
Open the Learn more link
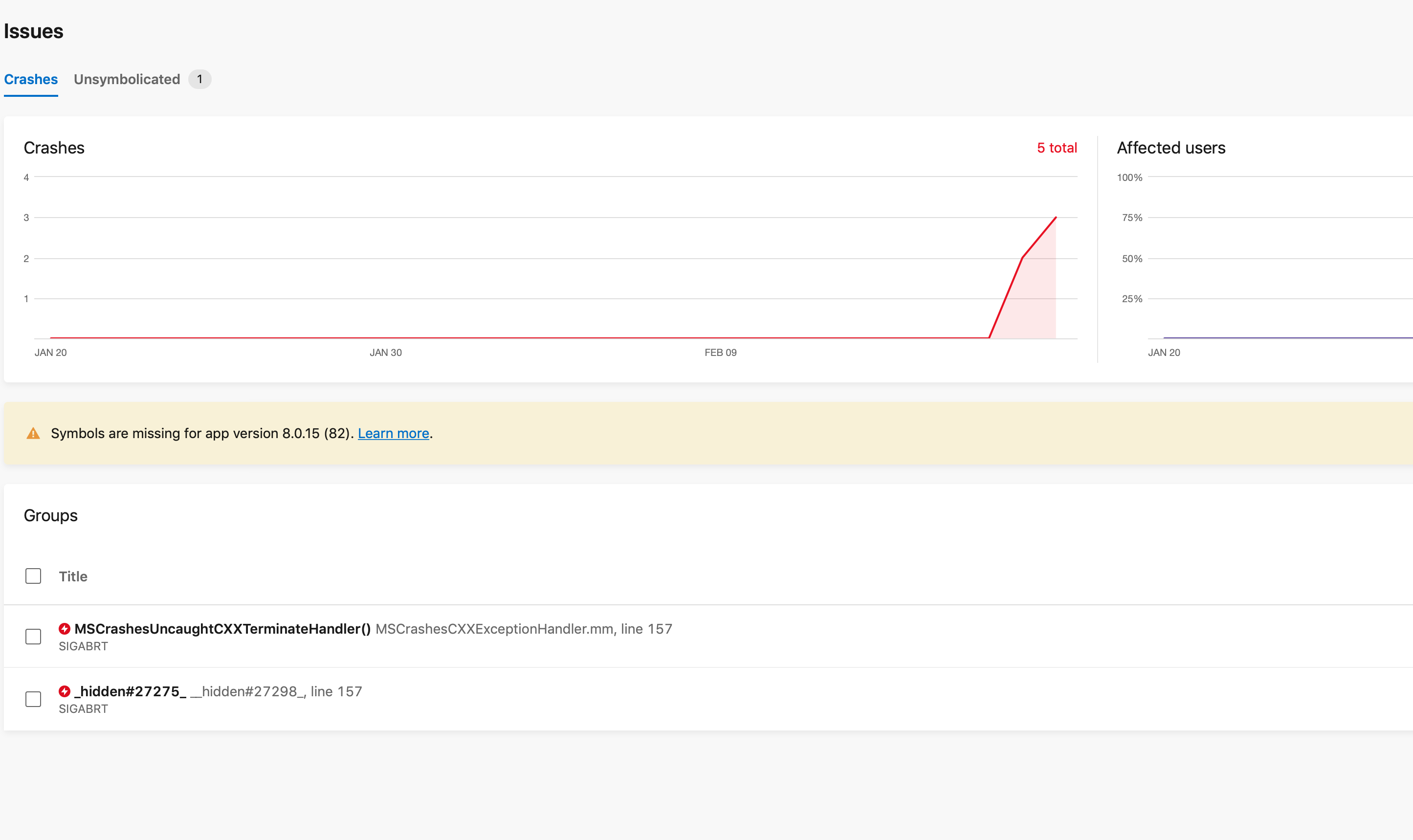click(394, 433)
